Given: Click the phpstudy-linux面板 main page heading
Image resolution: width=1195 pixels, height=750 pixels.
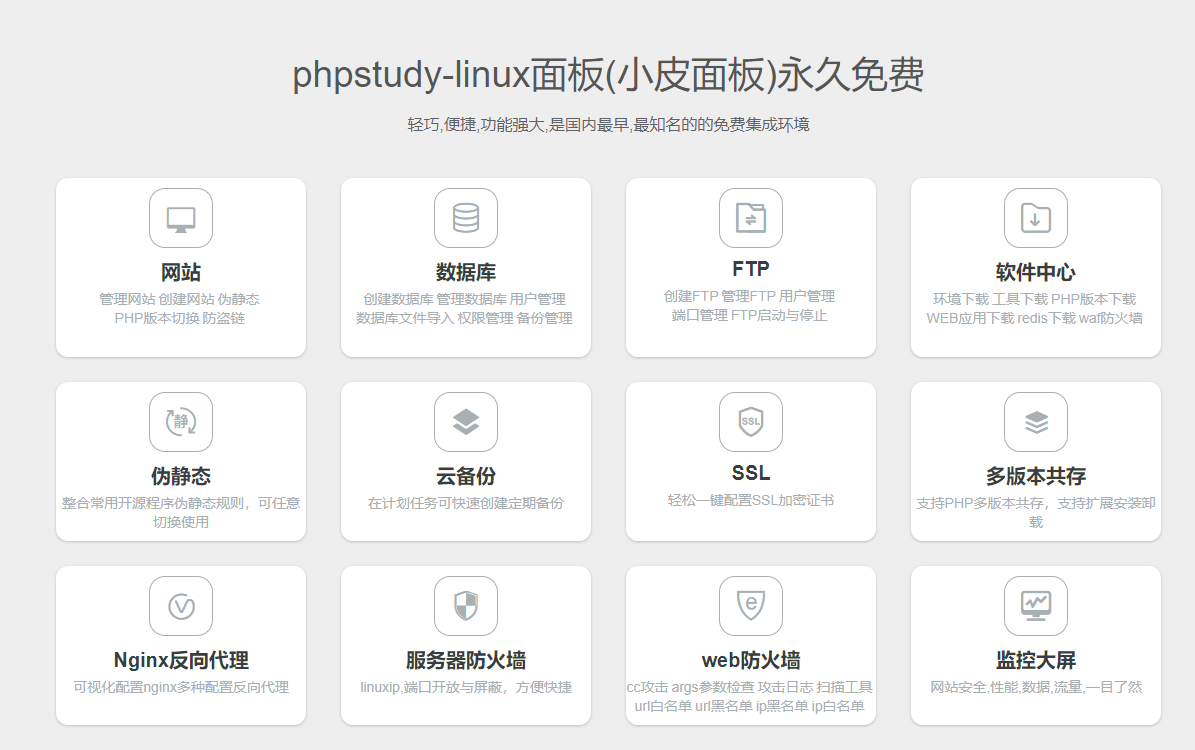Looking at the screenshot, I should (608, 76).
